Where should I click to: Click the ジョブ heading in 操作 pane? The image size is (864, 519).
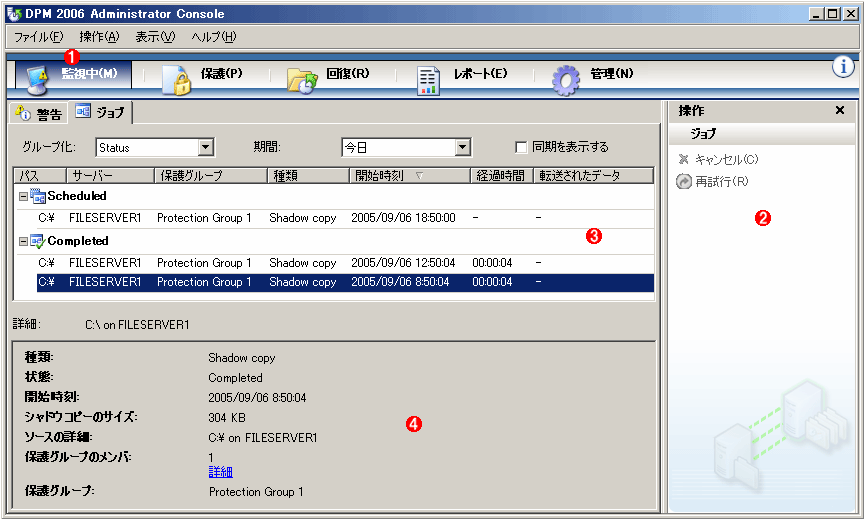click(704, 134)
